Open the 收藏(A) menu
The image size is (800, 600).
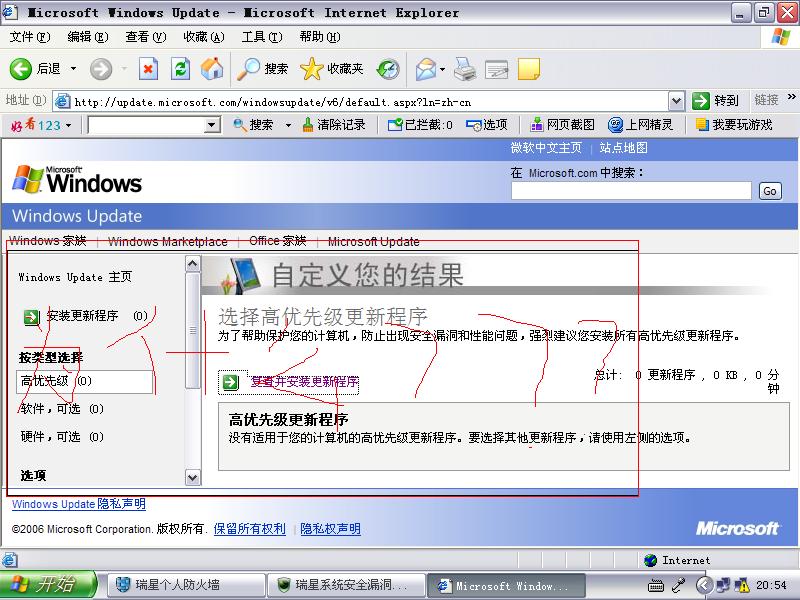(x=204, y=37)
